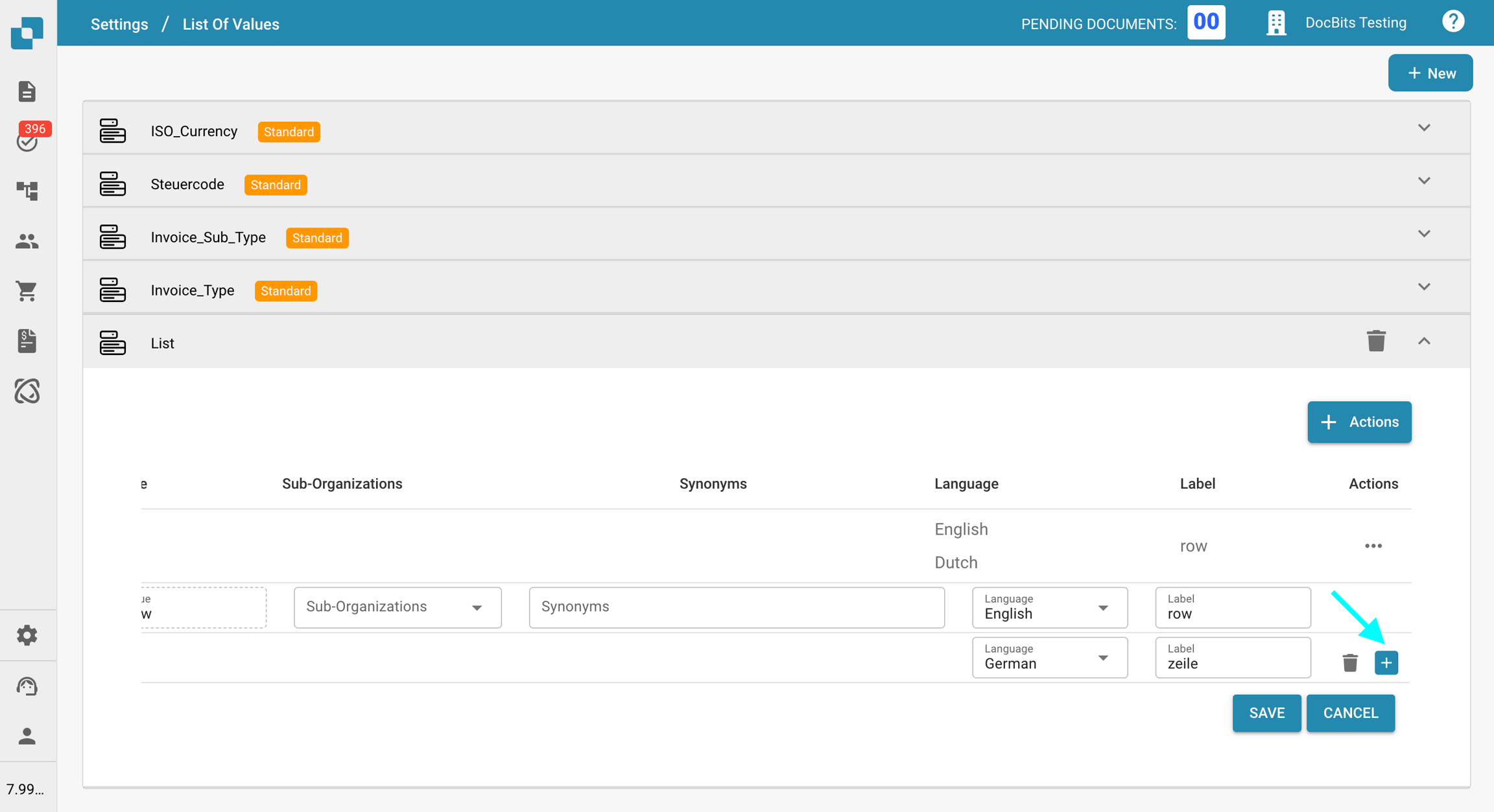This screenshot has height=812, width=1494.
Task: Click the settings gear in sidebar
Action: tap(27, 635)
